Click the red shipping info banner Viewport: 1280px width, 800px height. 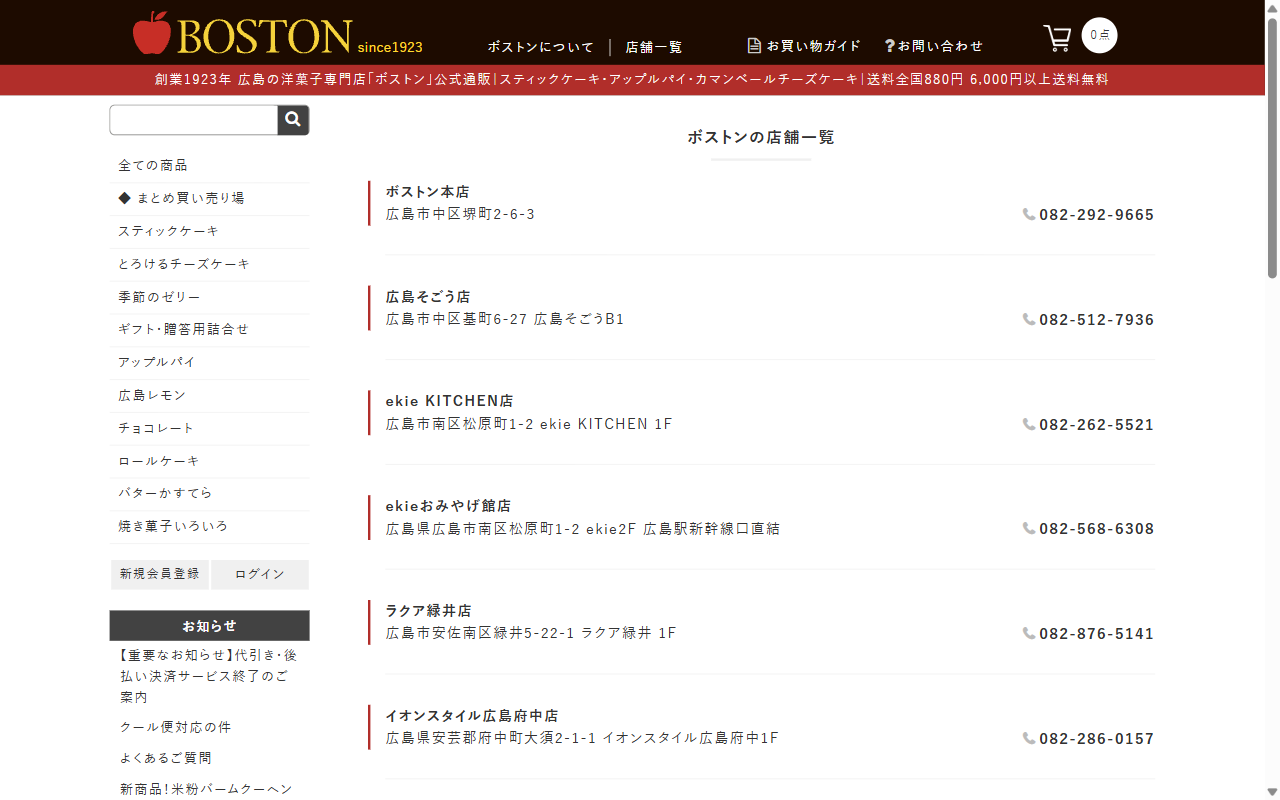coord(632,80)
